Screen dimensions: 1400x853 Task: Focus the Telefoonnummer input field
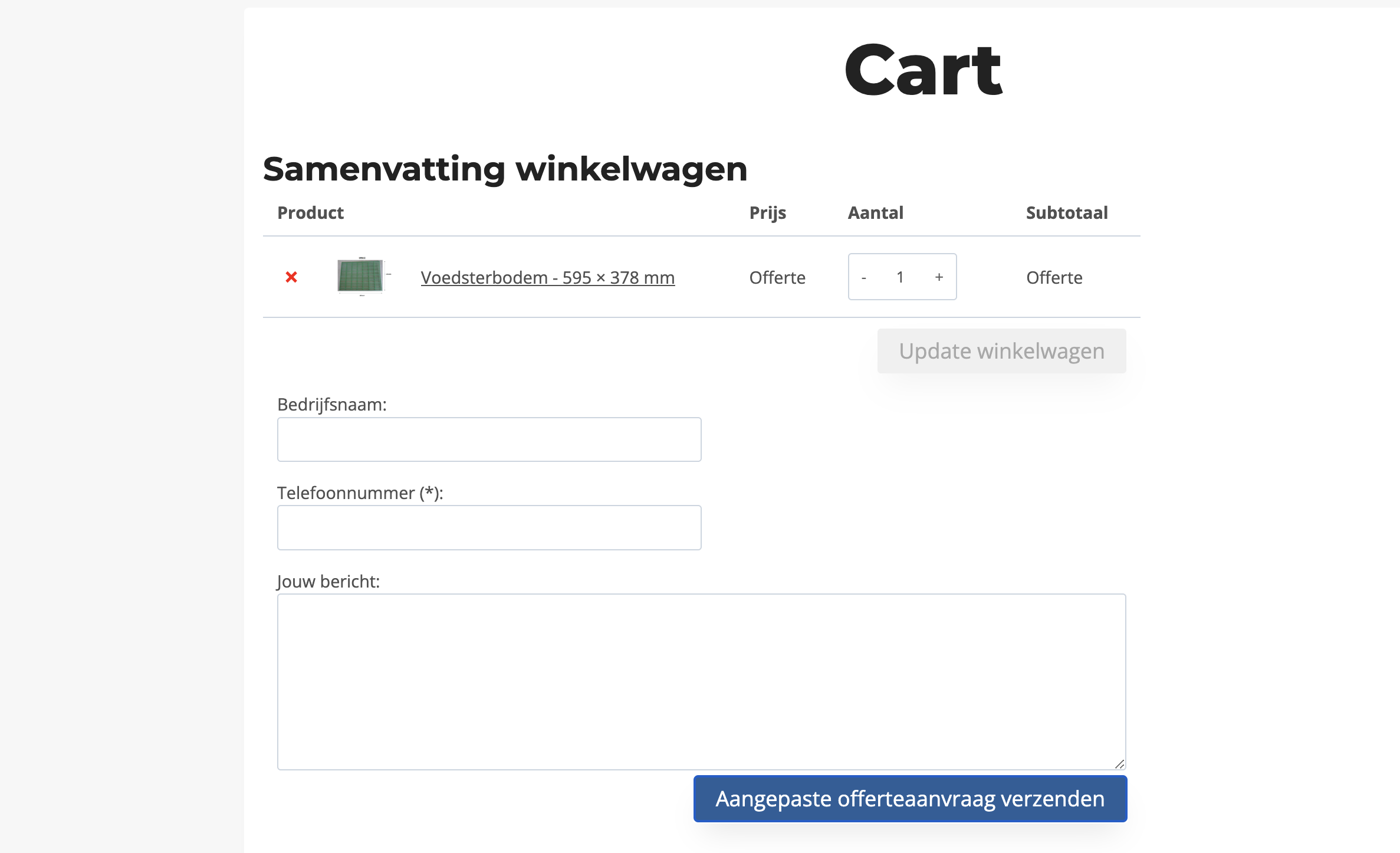[x=489, y=528]
